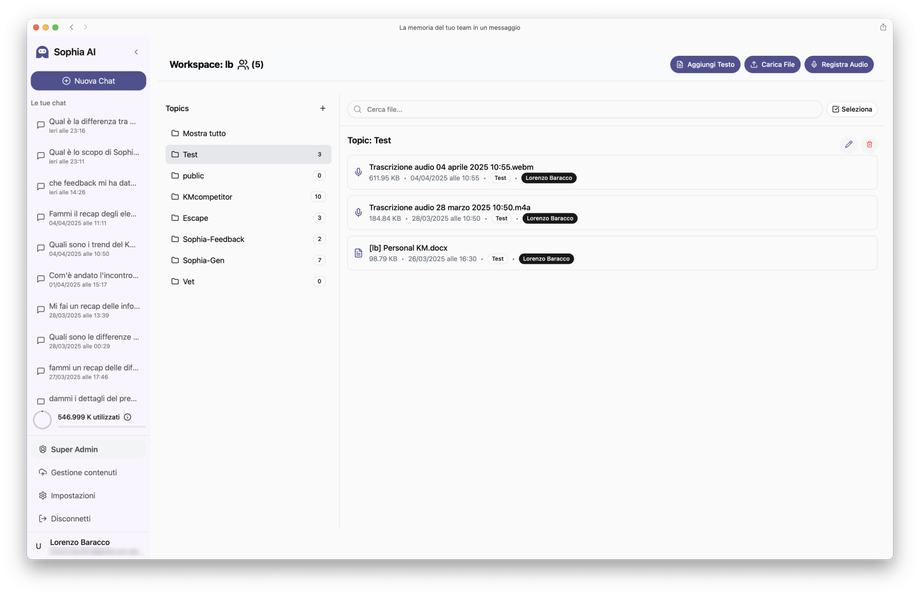The width and height of the screenshot is (920, 595).
Task: Go back with the title bar back arrow
Action: point(72,27)
